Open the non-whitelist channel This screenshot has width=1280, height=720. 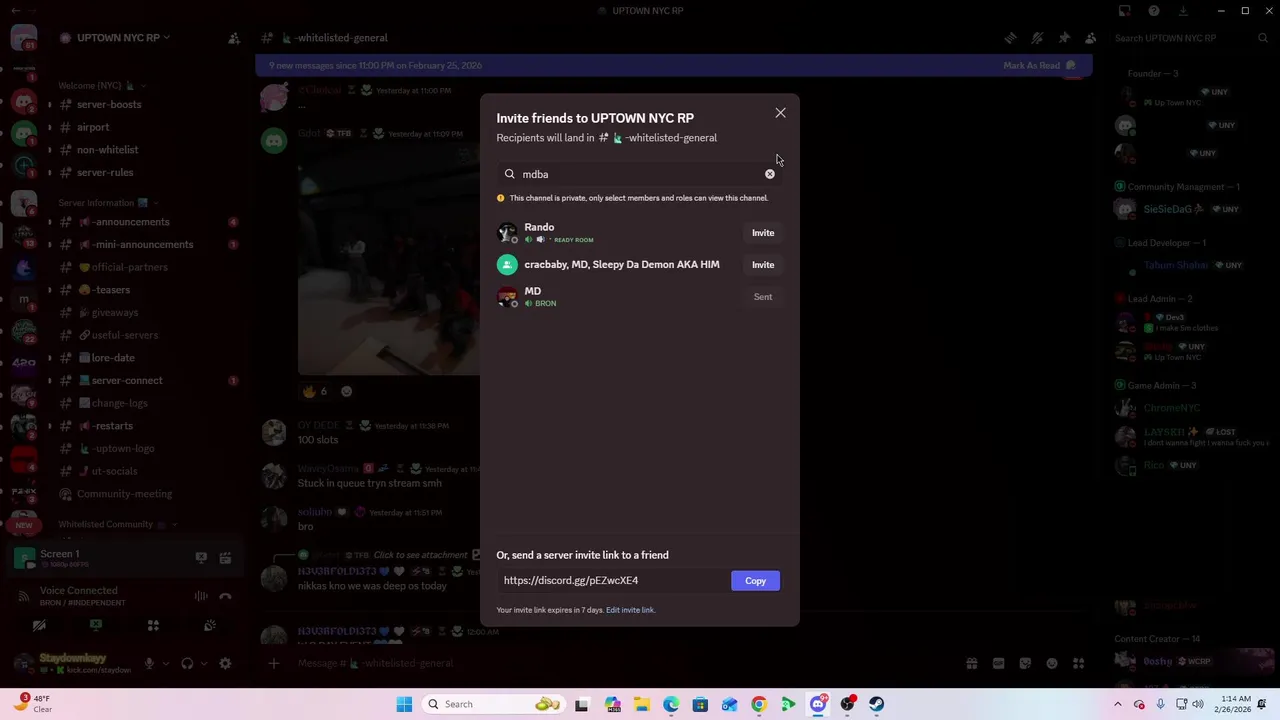tap(107, 150)
